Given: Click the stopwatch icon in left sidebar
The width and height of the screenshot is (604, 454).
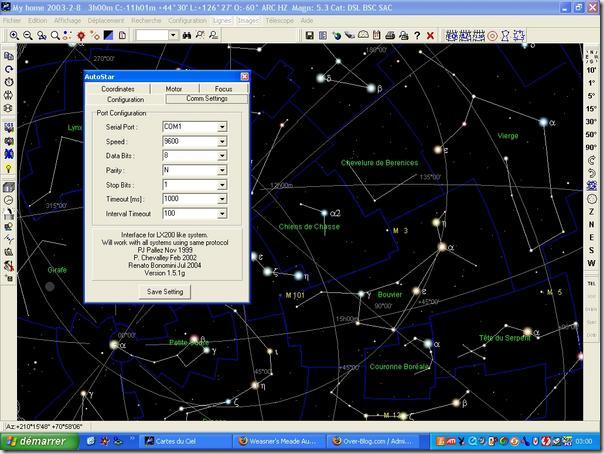Looking at the screenshot, I should click(x=8, y=82).
